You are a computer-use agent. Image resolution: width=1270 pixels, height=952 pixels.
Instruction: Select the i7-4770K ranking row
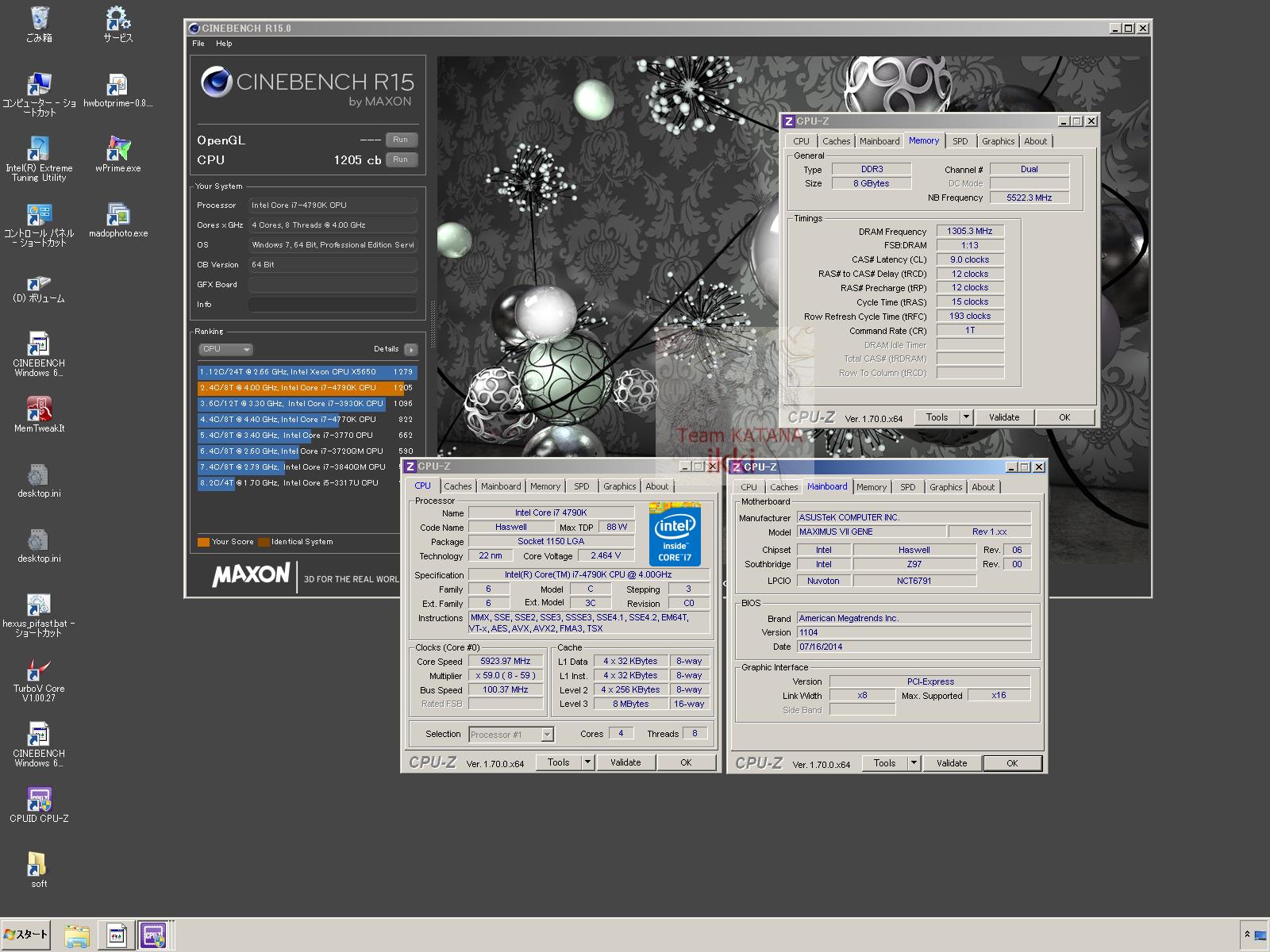click(307, 420)
